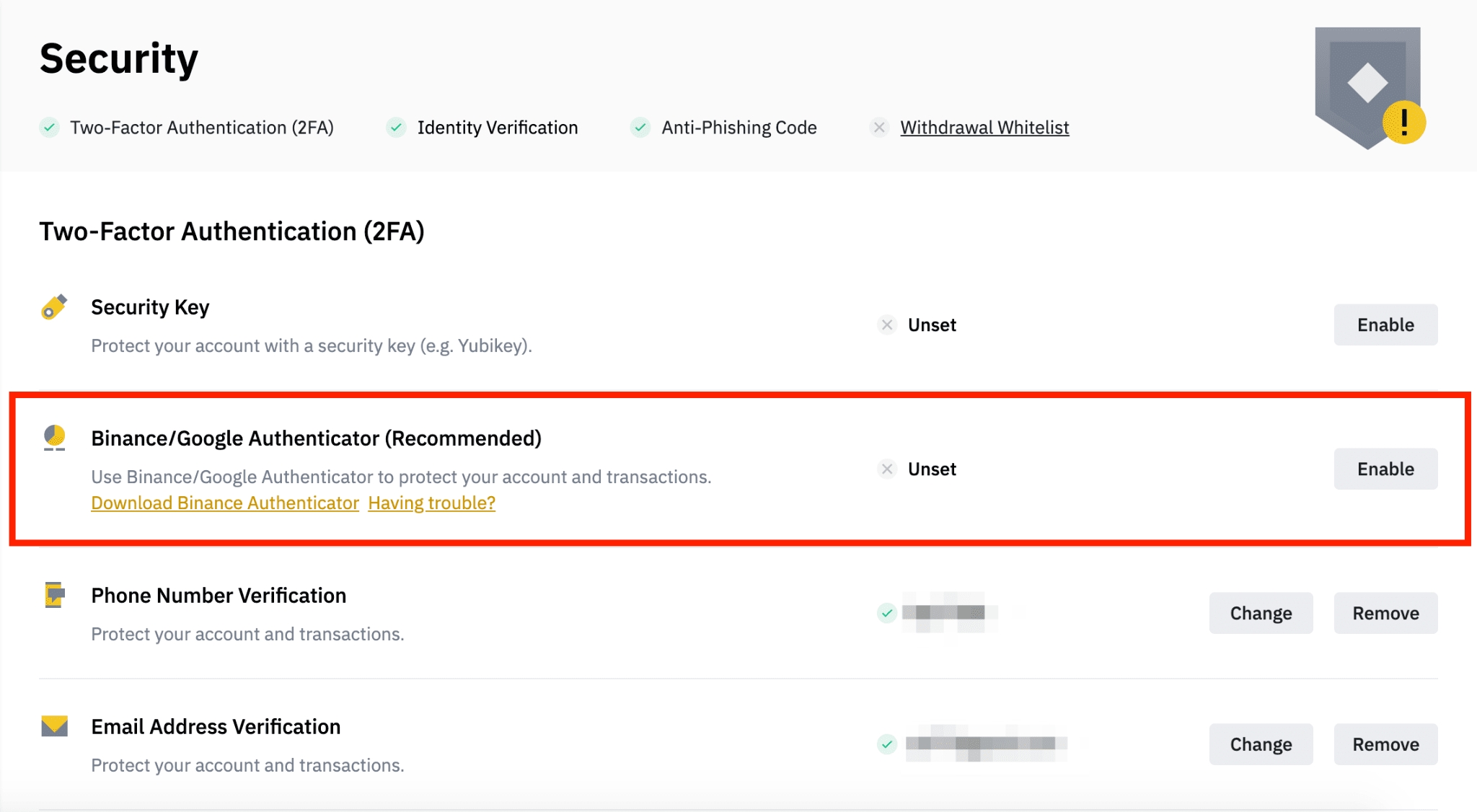Click the checkmark beside Identity Verification
This screenshot has width=1477, height=812.
396,128
